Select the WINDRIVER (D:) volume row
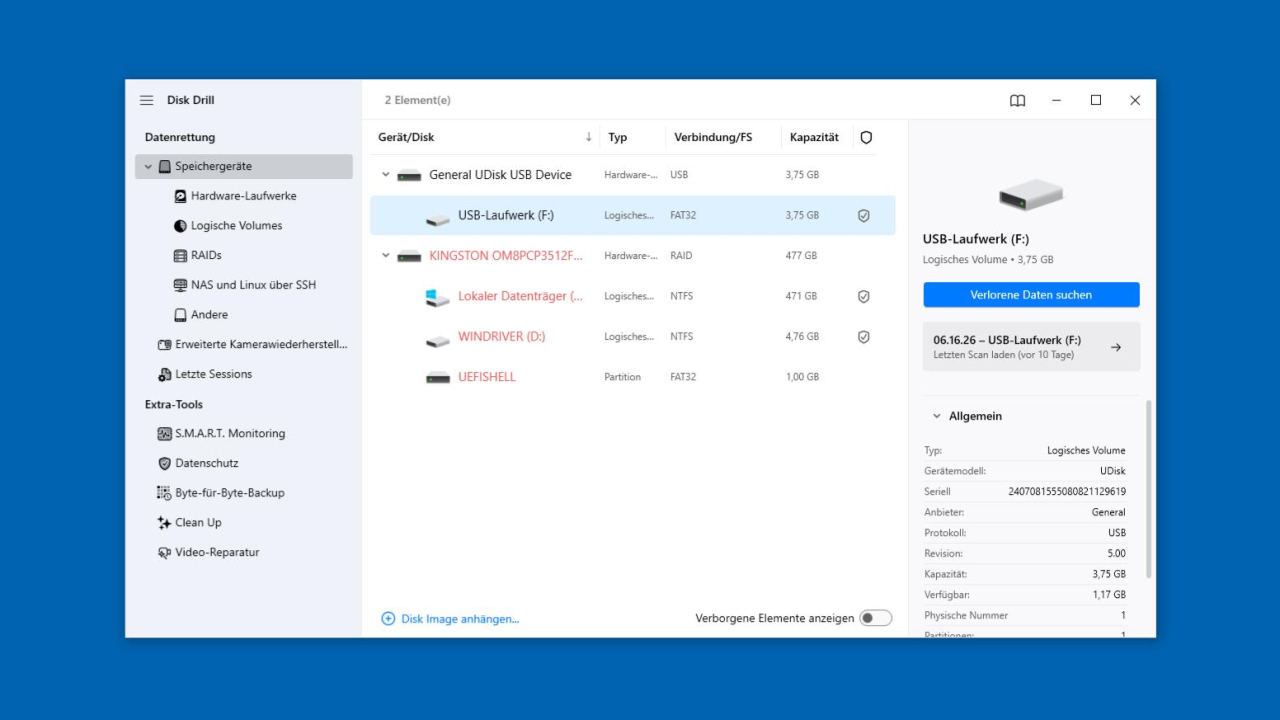Screen dimensions: 1280x720 [x=632, y=337]
